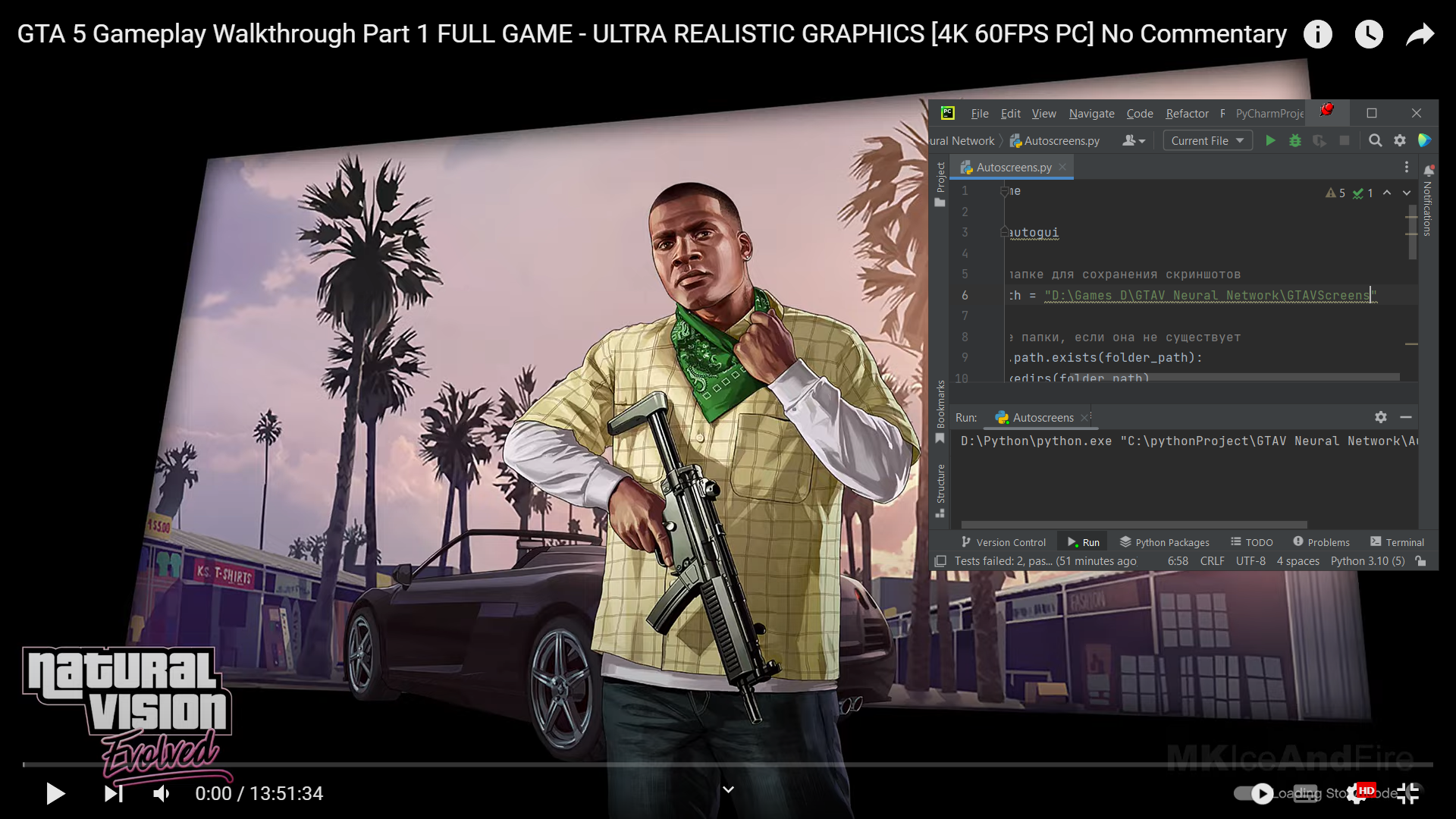Switch to the Terminal tool tab
Image resolution: width=1456 pixels, height=819 pixels.
(x=1397, y=542)
